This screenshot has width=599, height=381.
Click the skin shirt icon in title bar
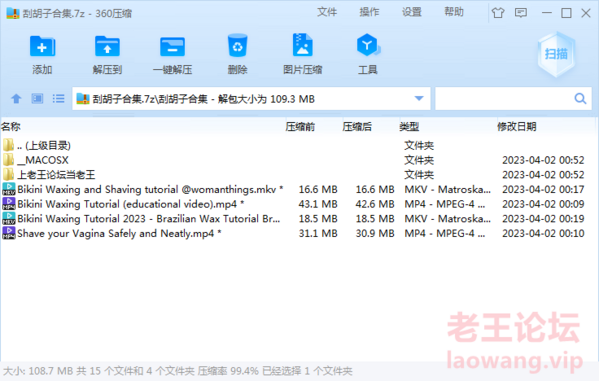click(498, 13)
